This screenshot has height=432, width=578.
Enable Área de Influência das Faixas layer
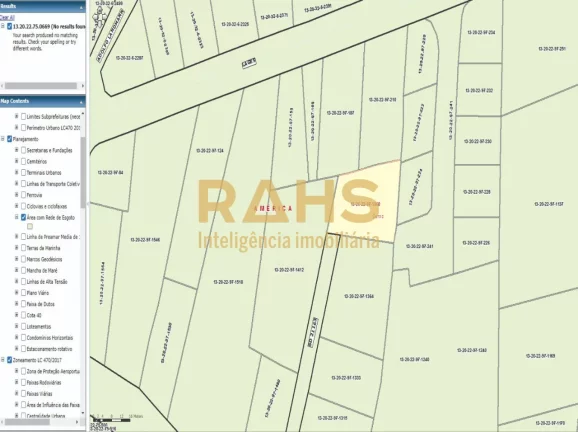(x=24, y=405)
